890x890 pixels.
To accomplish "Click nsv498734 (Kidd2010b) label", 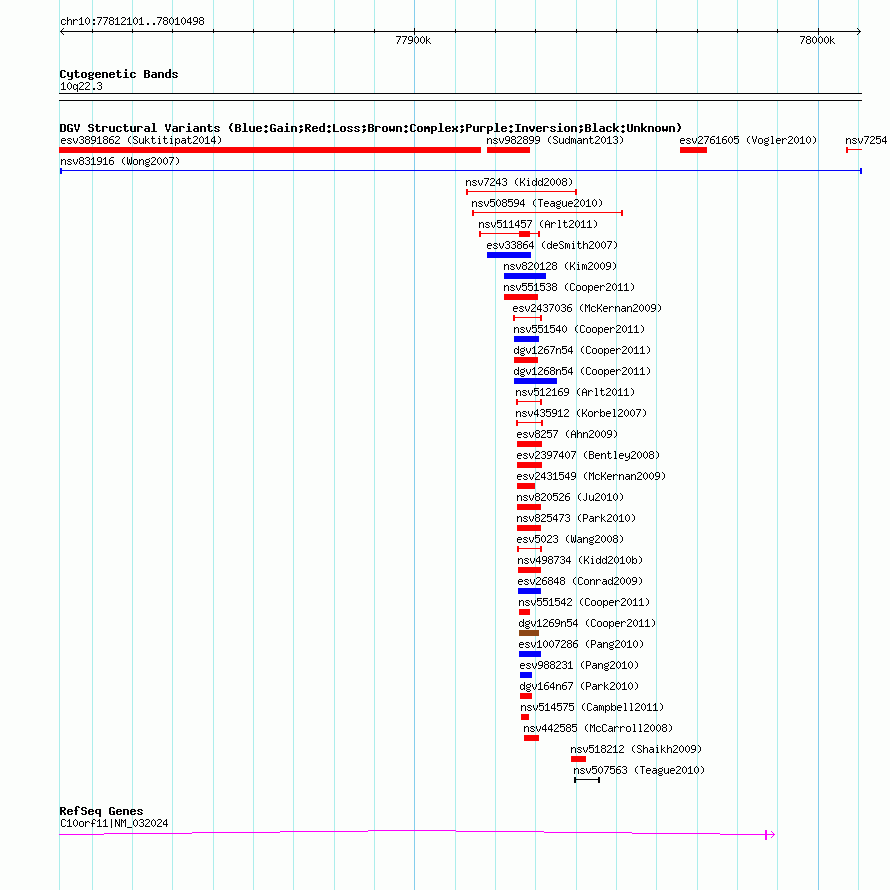I will click(x=580, y=560).
